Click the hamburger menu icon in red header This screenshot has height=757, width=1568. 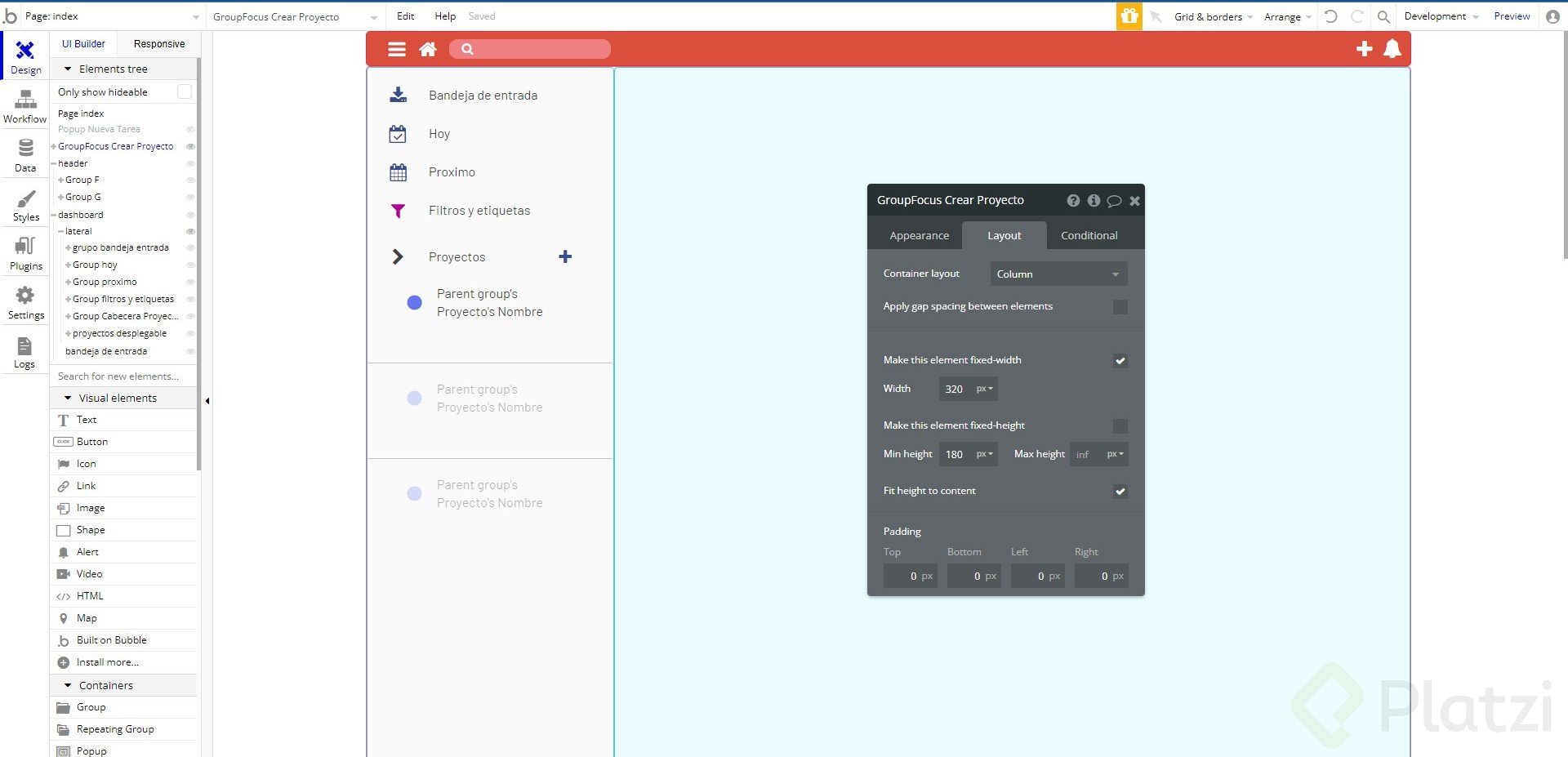(x=397, y=50)
